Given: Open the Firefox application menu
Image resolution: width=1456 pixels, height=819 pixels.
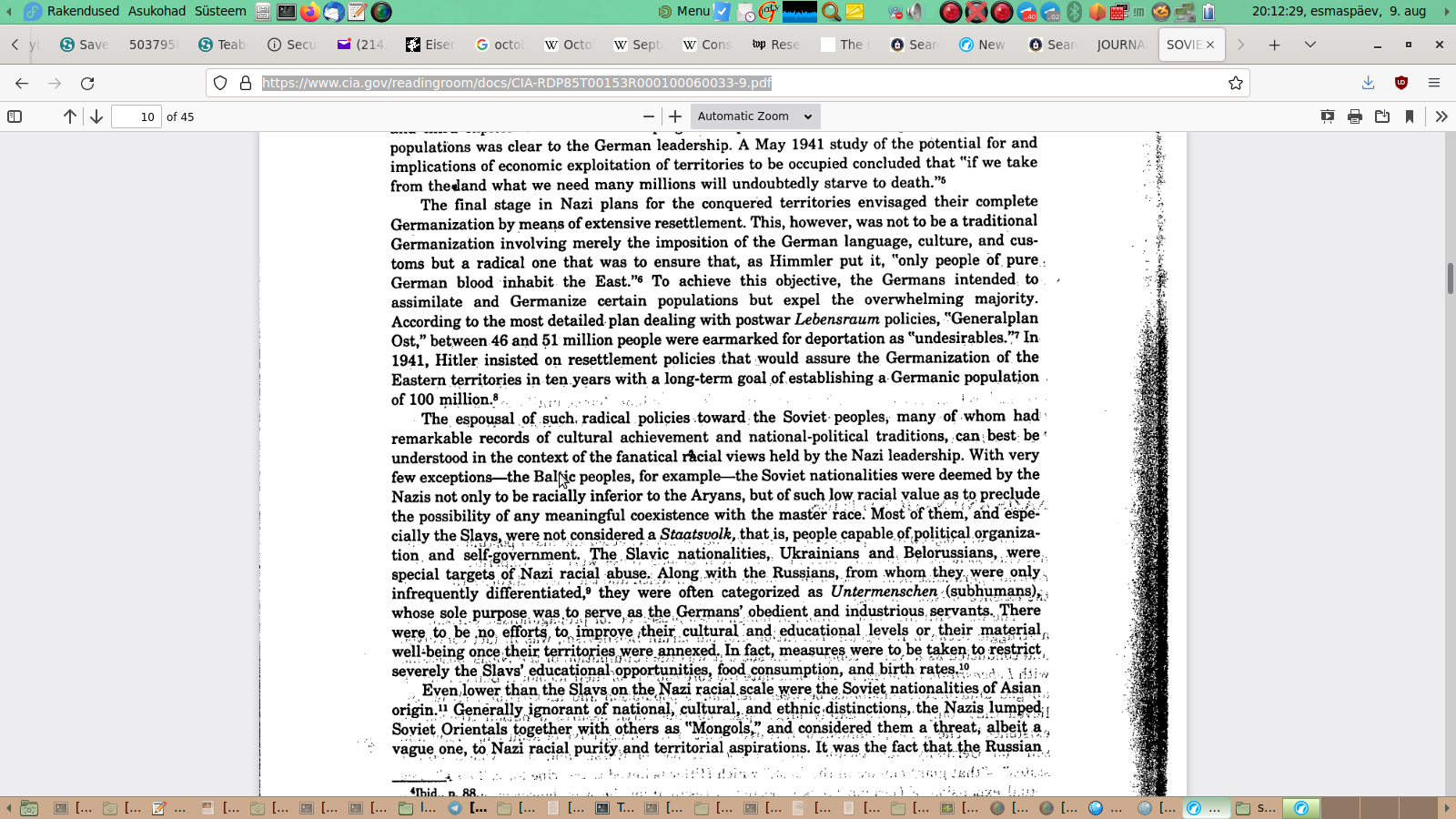Looking at the screenshot, I should pyautogui.click(x=1434, y=83).
